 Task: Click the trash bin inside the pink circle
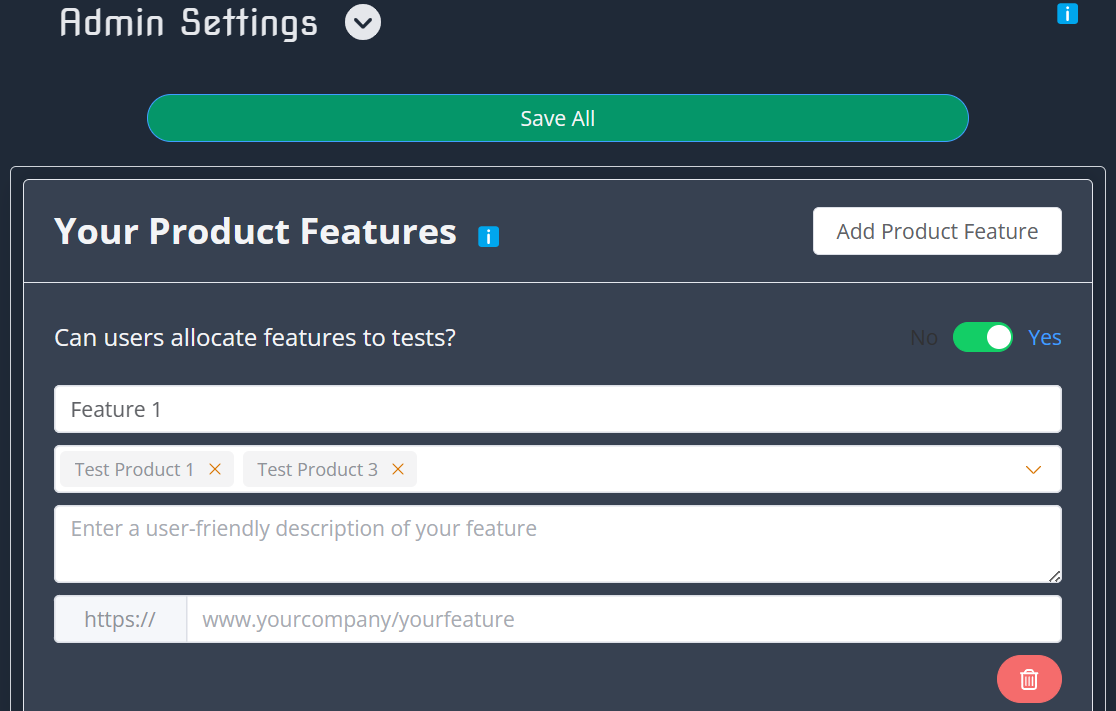click(1029, 678)
